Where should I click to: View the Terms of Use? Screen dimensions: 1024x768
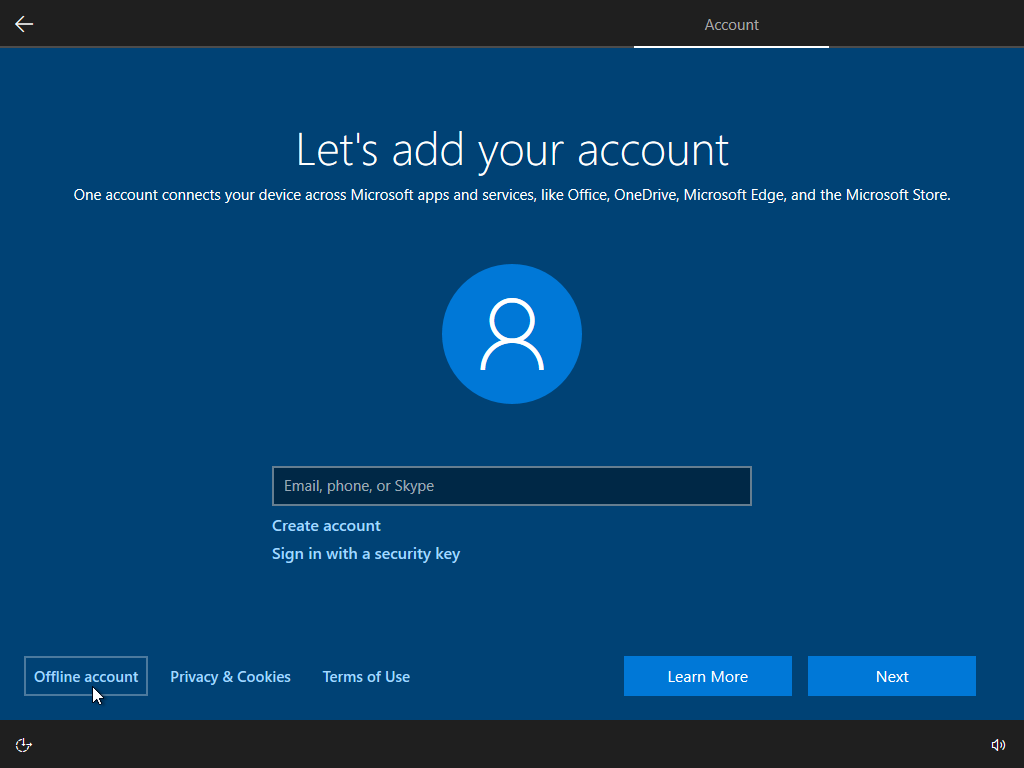tap(366, 677)
